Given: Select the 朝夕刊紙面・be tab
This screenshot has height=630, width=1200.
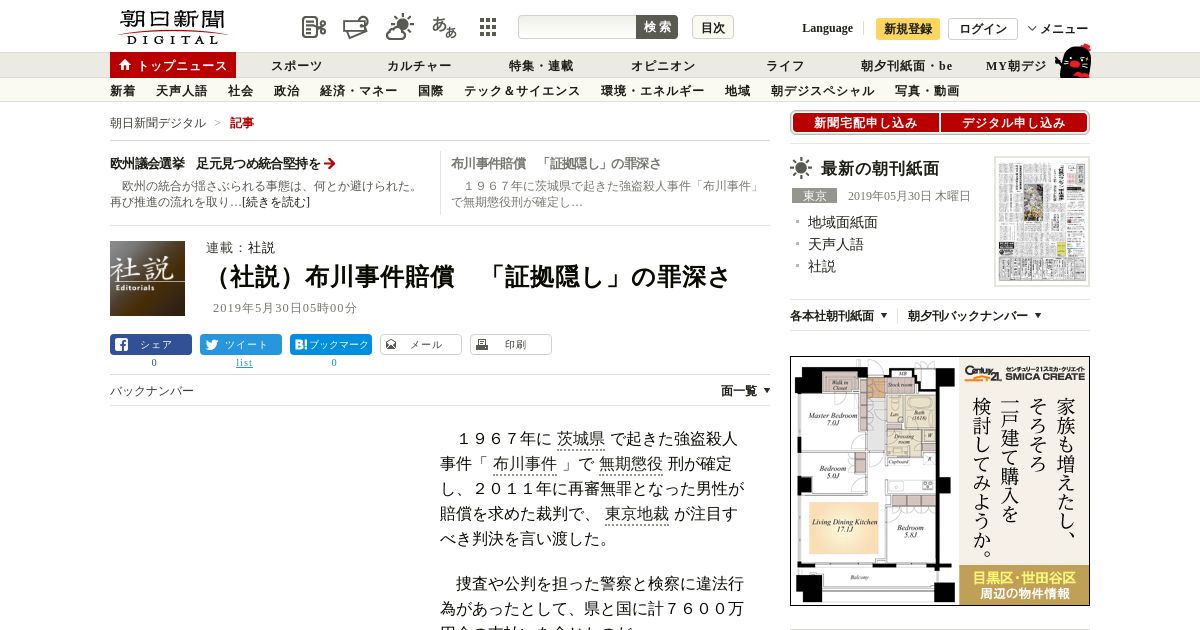Looking at the screenshot, I should pos(907,65).
